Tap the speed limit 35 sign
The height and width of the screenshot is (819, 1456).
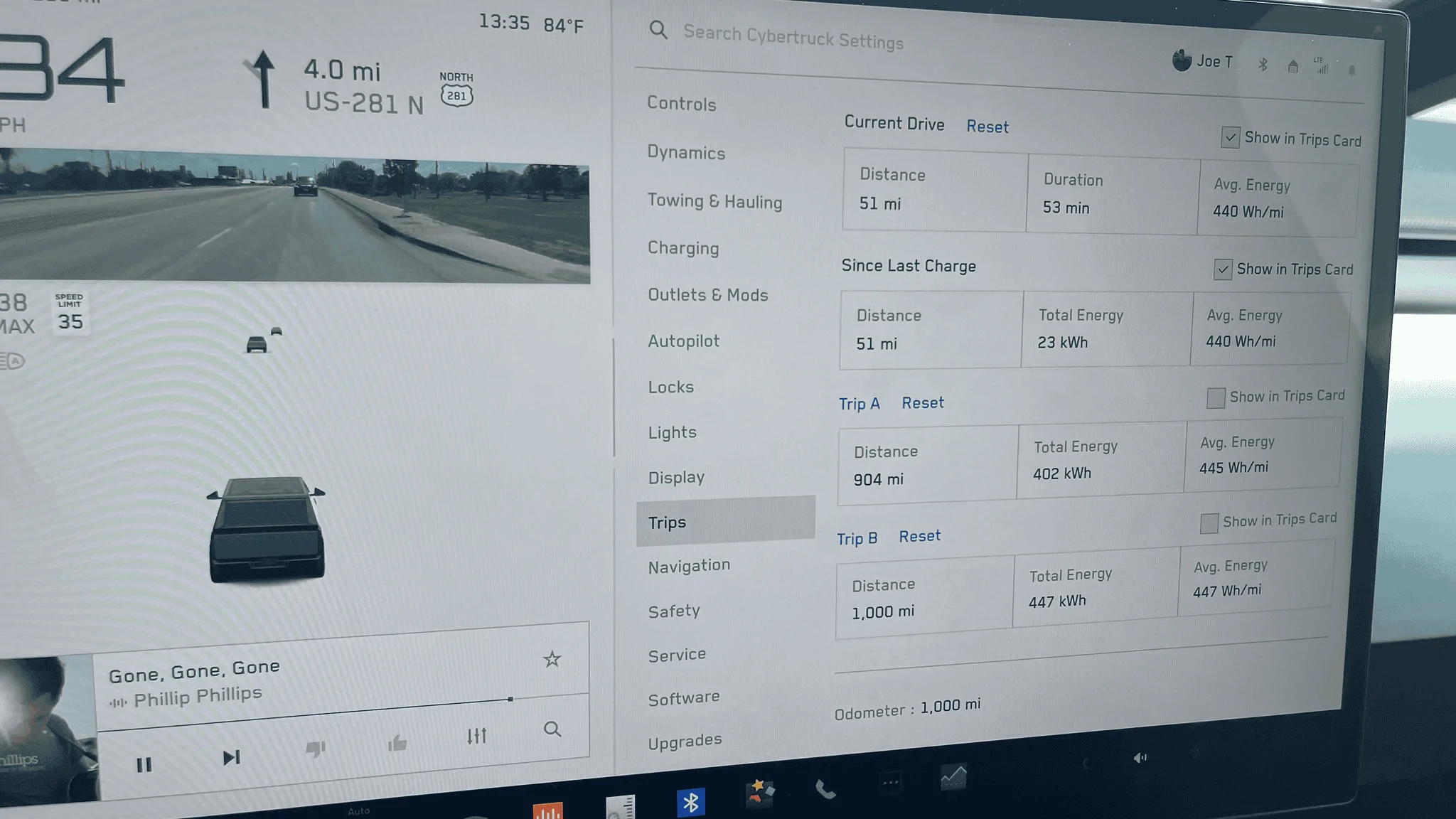[x=70, y=313]
